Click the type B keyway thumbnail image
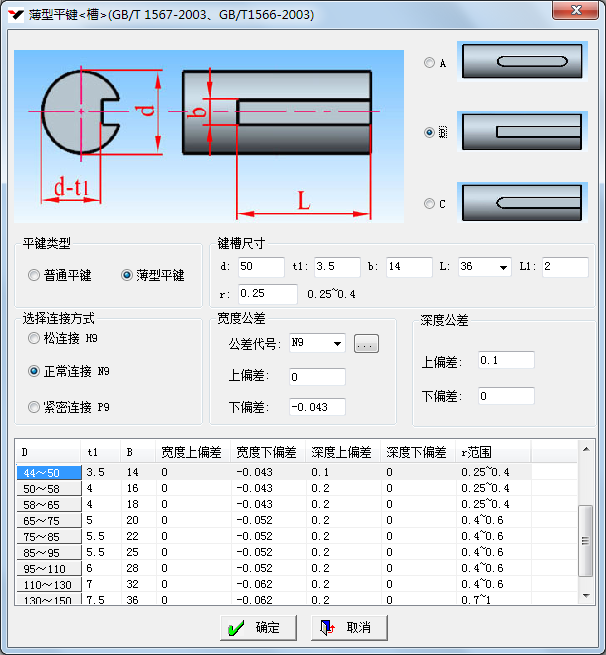The width and height of the screenshot is (606, 655). 522,132
